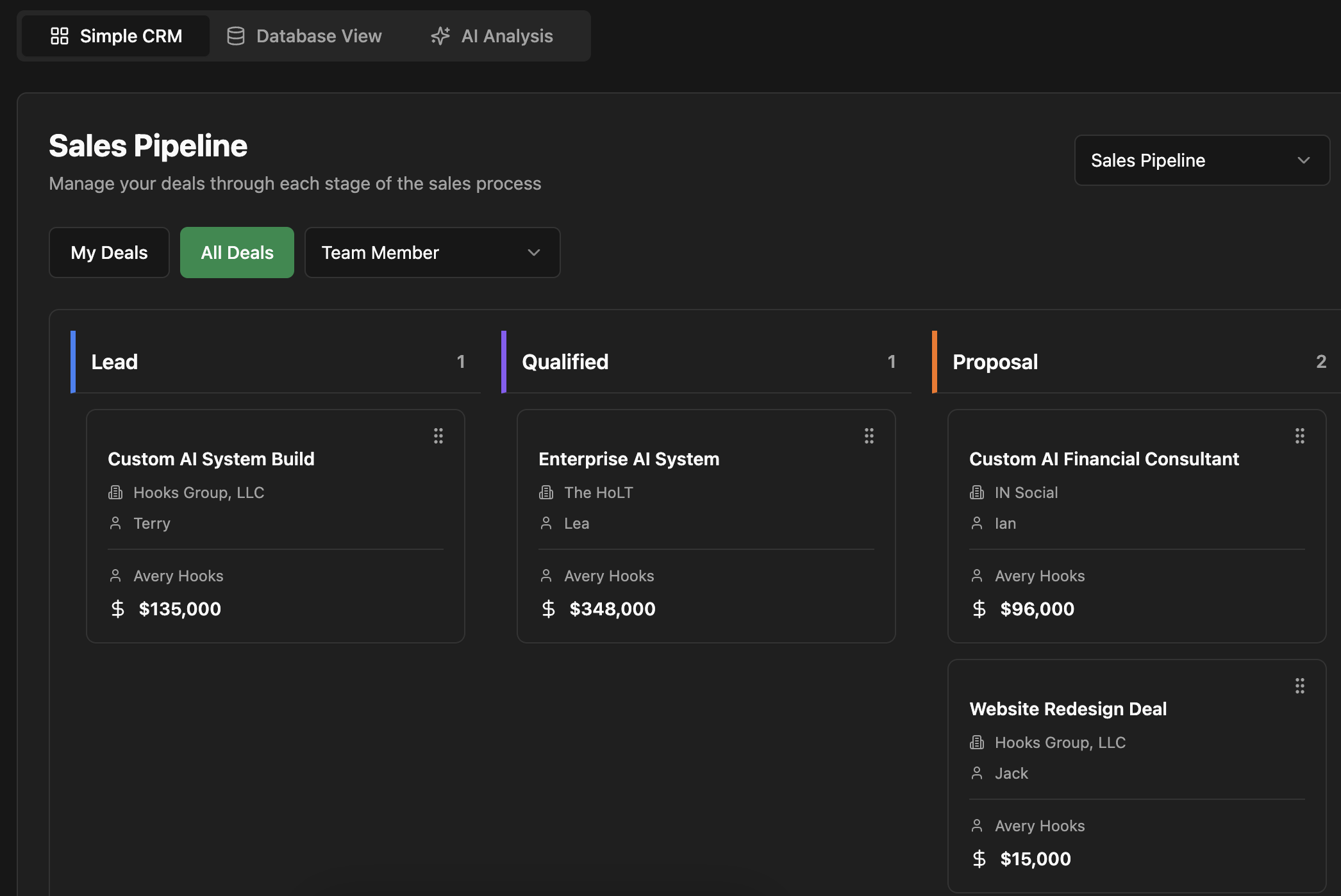The width and height of the screenshot is (1341, 896).
Task: Switch to the My Deals filter
Action: coord(109,253)
